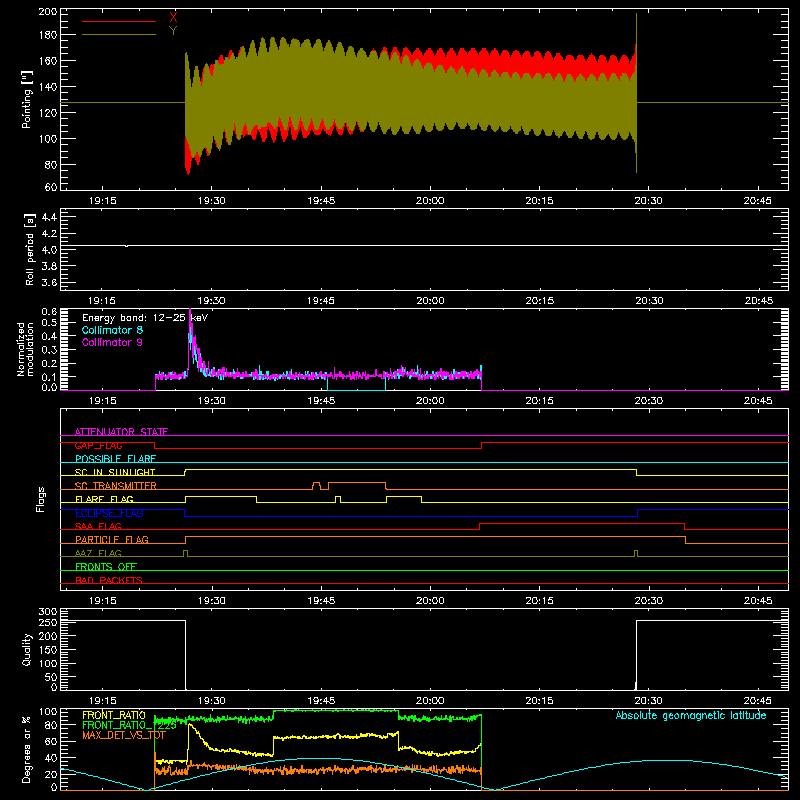The height and width of the screenshot is (800, 800).
Task: Click the POSSIBLE_FLARE flag label
Action: (x=115, y=459)
